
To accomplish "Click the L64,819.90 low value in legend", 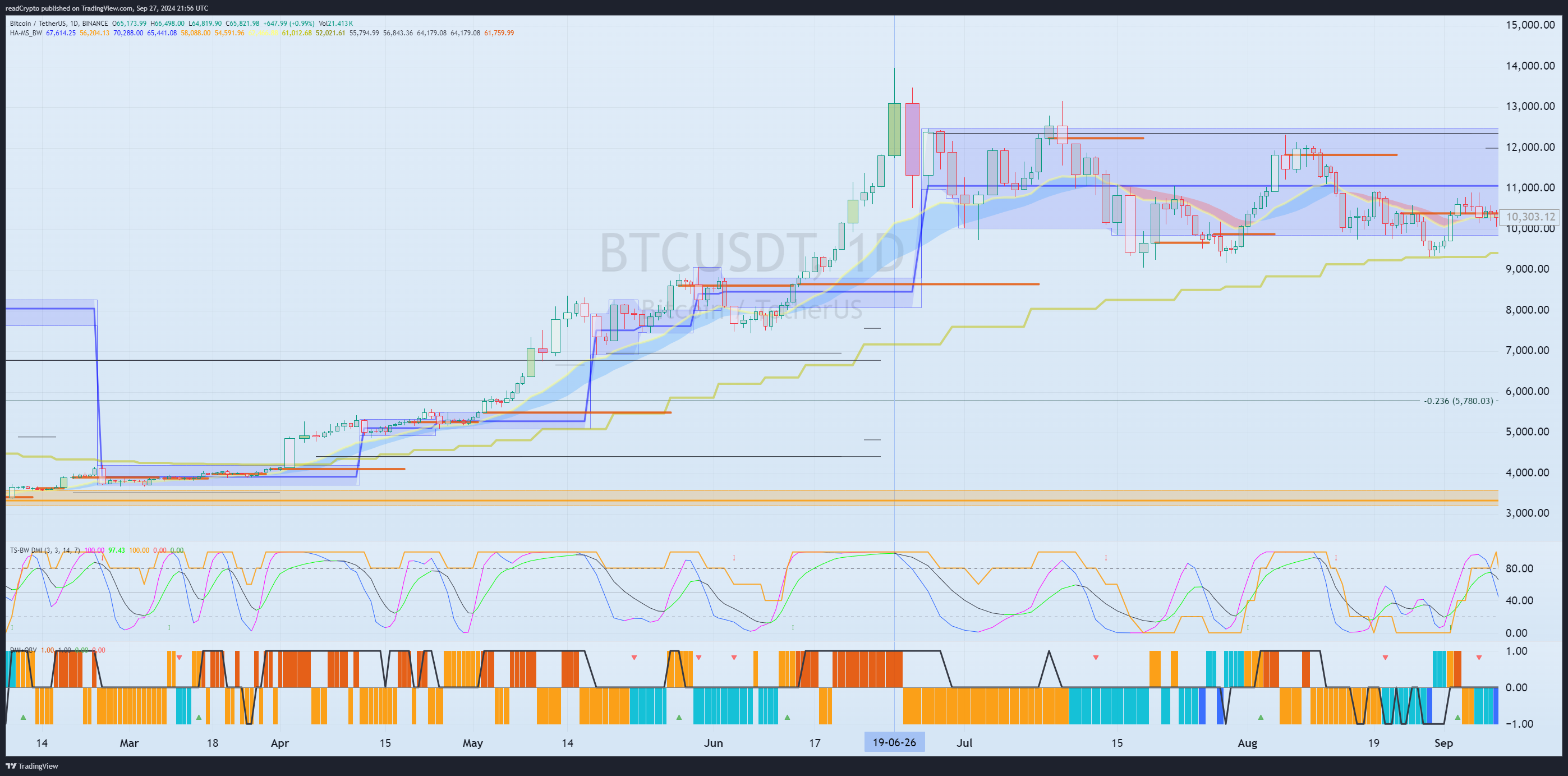I will tap(205, 24).
